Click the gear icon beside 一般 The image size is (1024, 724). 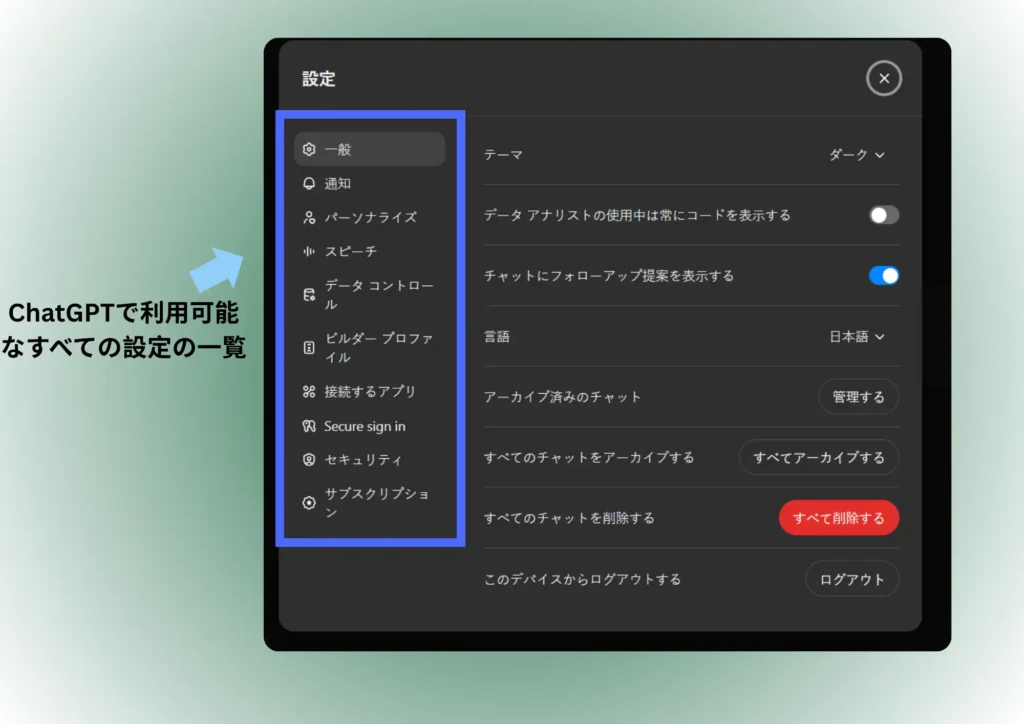tap(309, 149)
